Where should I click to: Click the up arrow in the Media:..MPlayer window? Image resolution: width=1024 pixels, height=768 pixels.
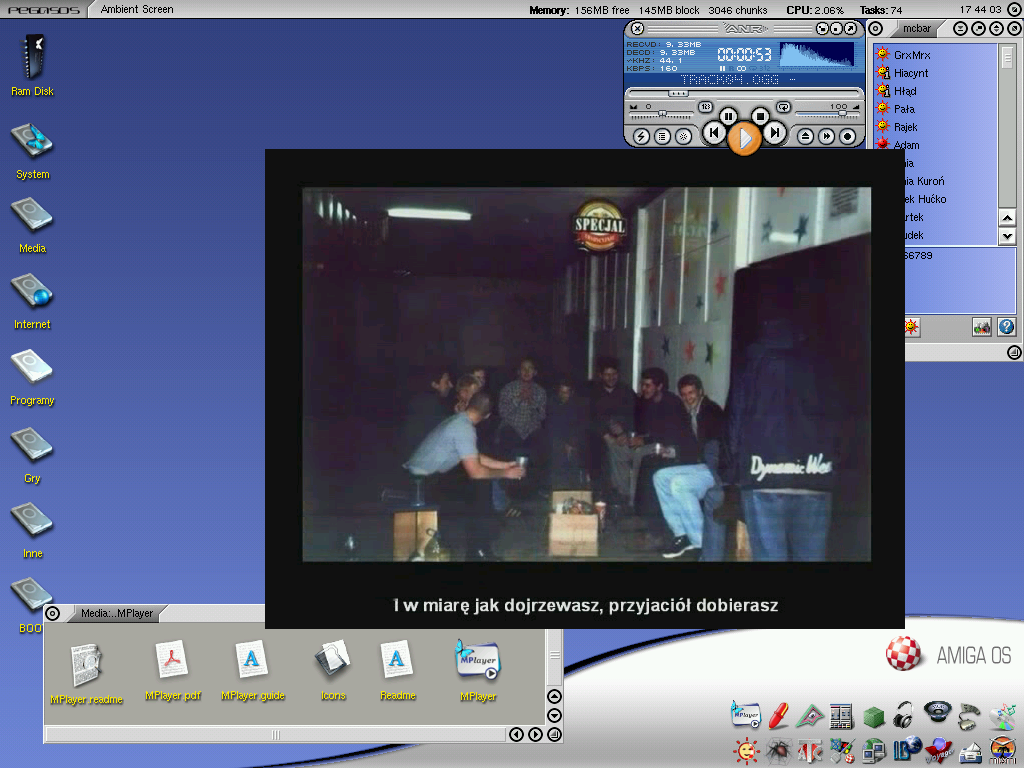[554, 696]
